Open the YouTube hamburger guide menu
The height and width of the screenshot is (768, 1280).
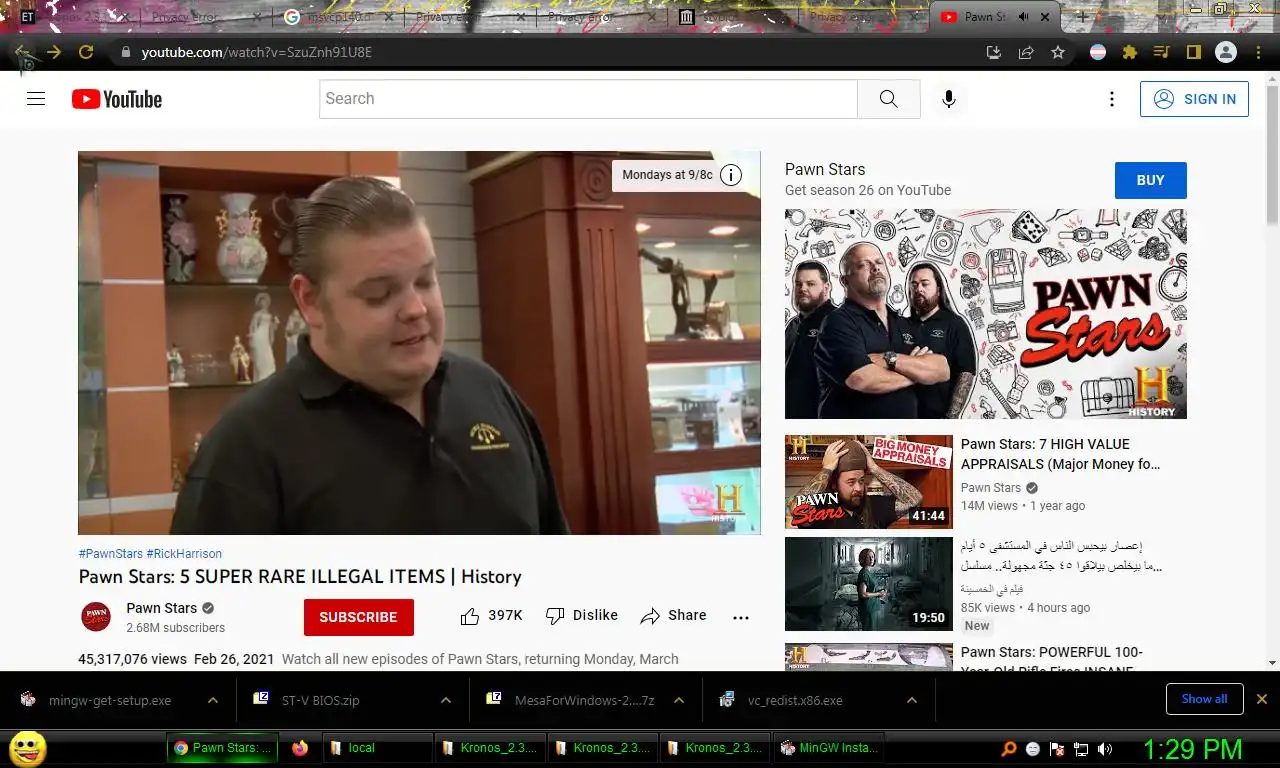coord(36,99)
